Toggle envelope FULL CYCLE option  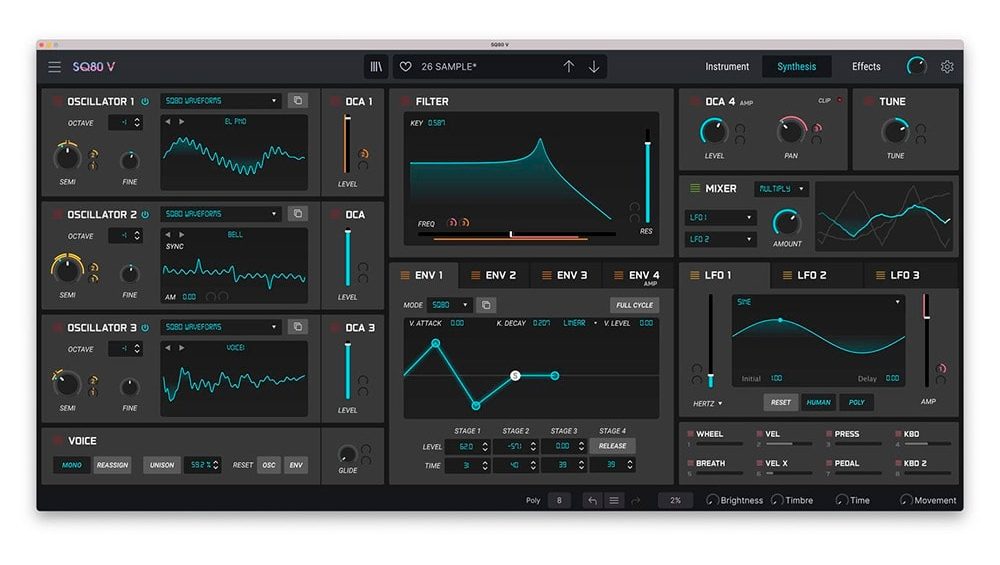point(634,305)
